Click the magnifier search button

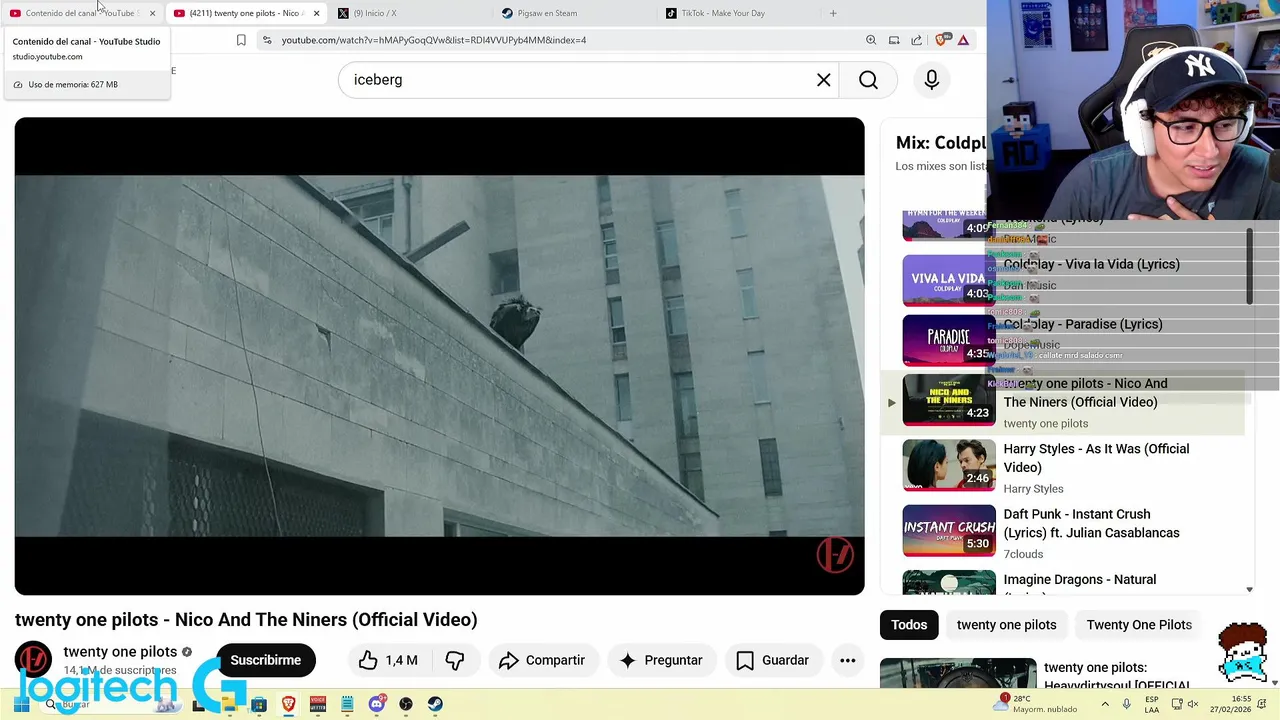click(x=868, y=80)
